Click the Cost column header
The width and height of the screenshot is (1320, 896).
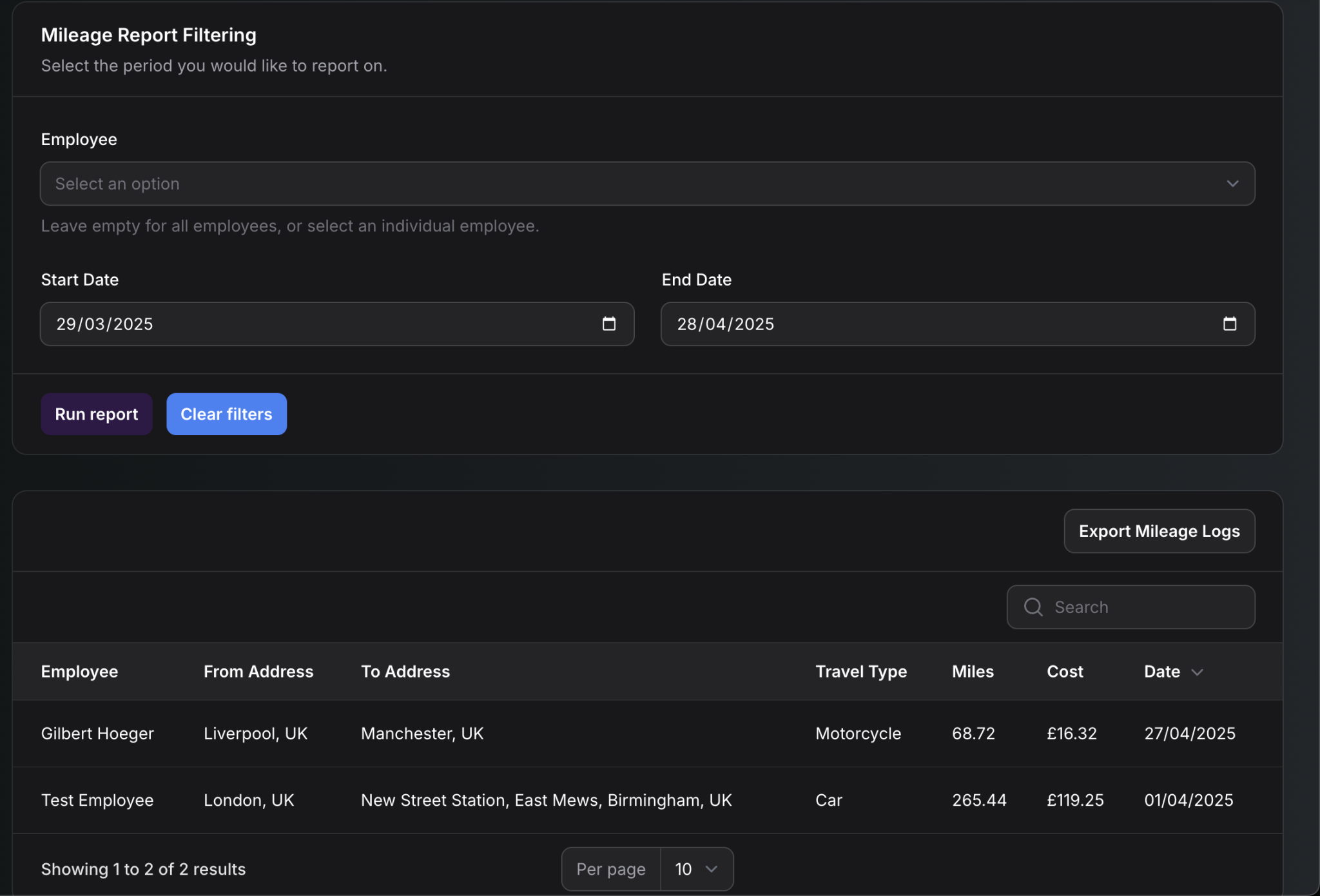(1065, 672)
